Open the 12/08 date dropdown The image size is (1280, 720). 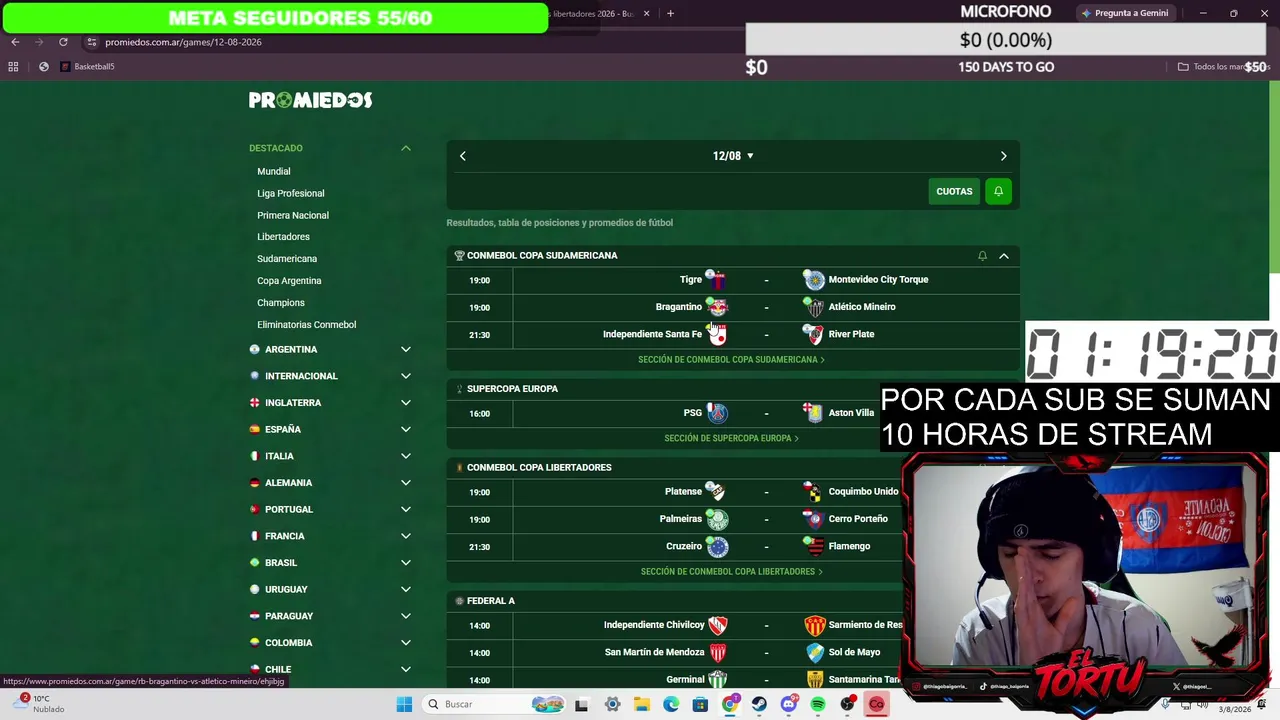click(733, 156)
